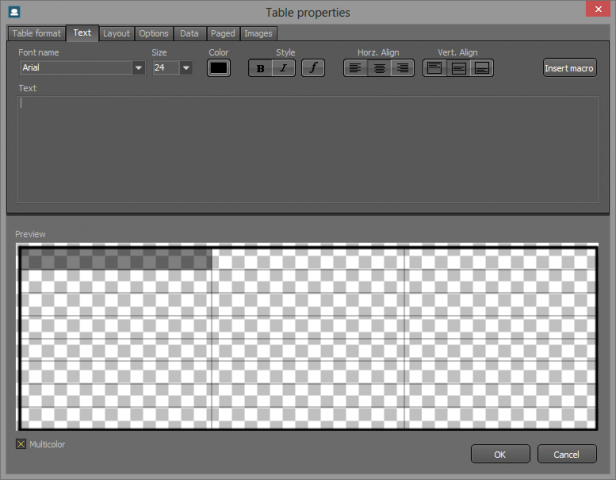Set vertical alignment to top

(x=434, y=68)
